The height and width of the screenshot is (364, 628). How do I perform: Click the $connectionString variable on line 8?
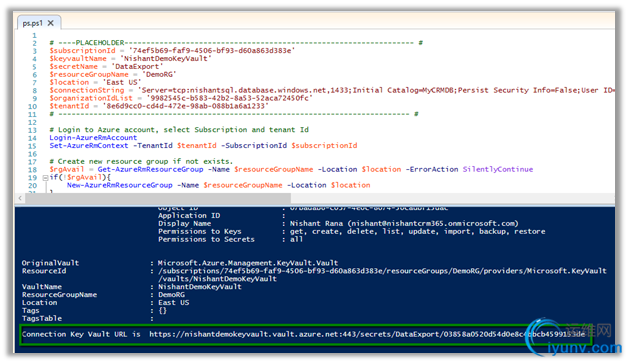pyautogui.click(x=87, y=90)
